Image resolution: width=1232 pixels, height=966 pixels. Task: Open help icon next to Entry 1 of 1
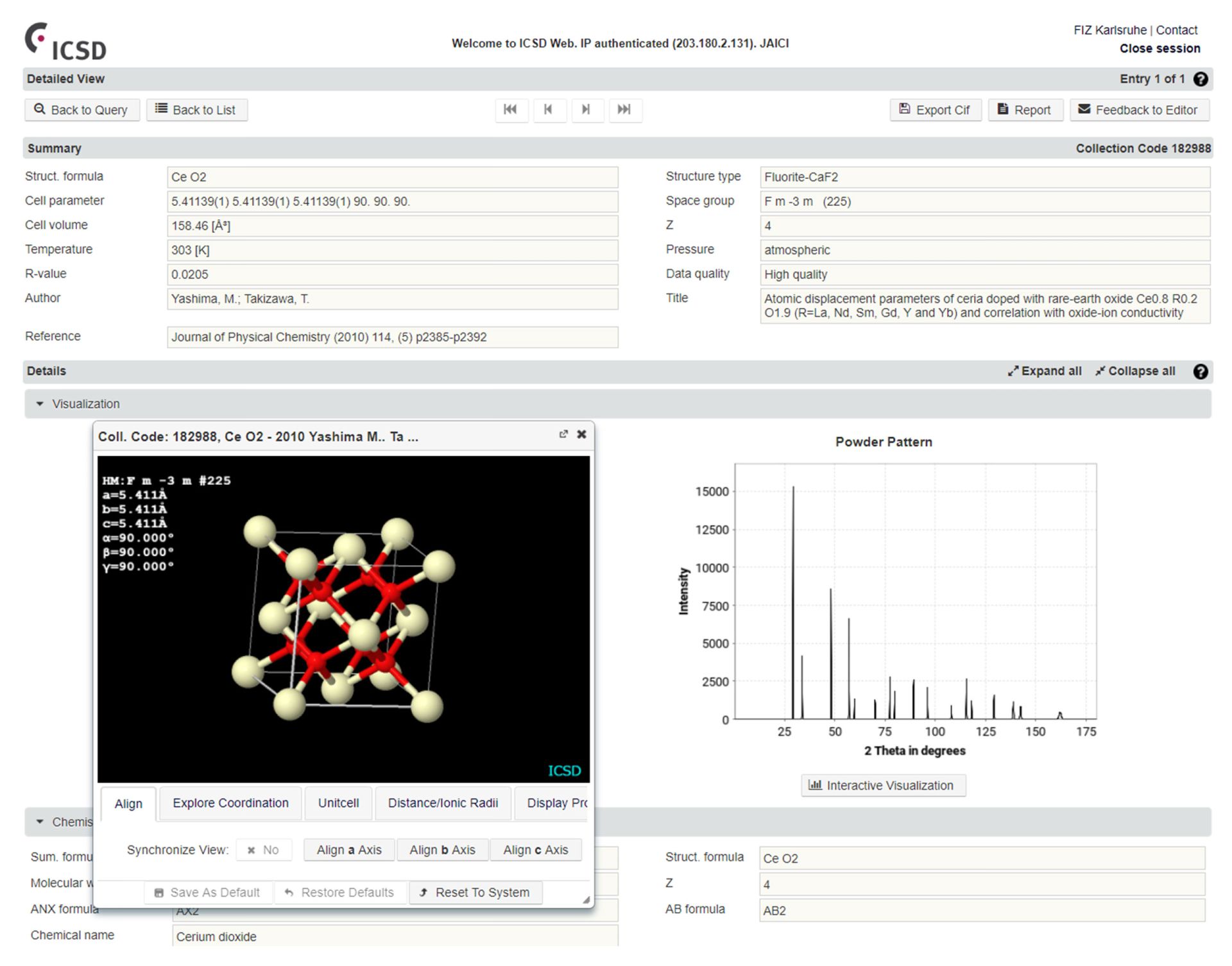[1201, 79]
